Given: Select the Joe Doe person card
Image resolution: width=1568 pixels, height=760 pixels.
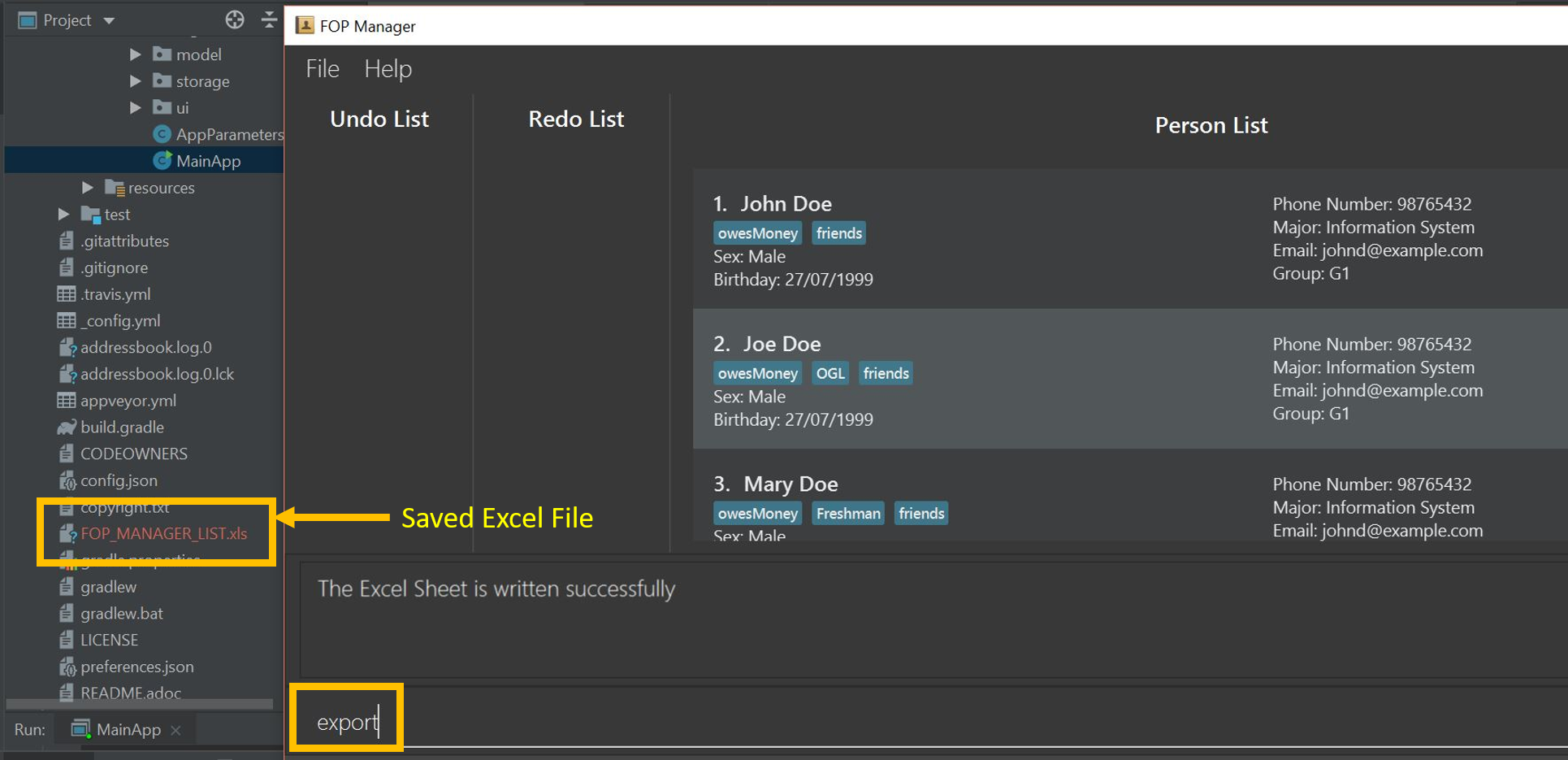Looking at the screenshot, I should pos(1130,380).
